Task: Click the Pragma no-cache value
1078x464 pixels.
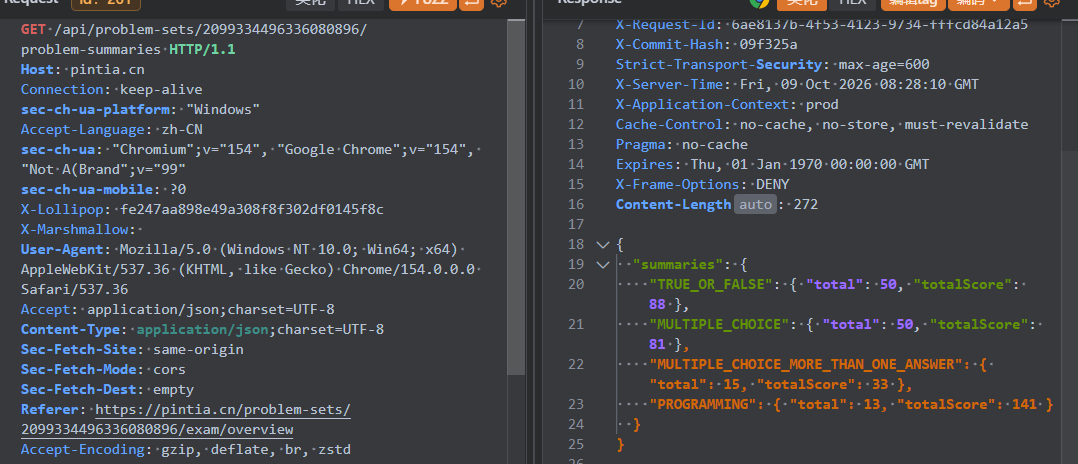Action: [715, 144]
